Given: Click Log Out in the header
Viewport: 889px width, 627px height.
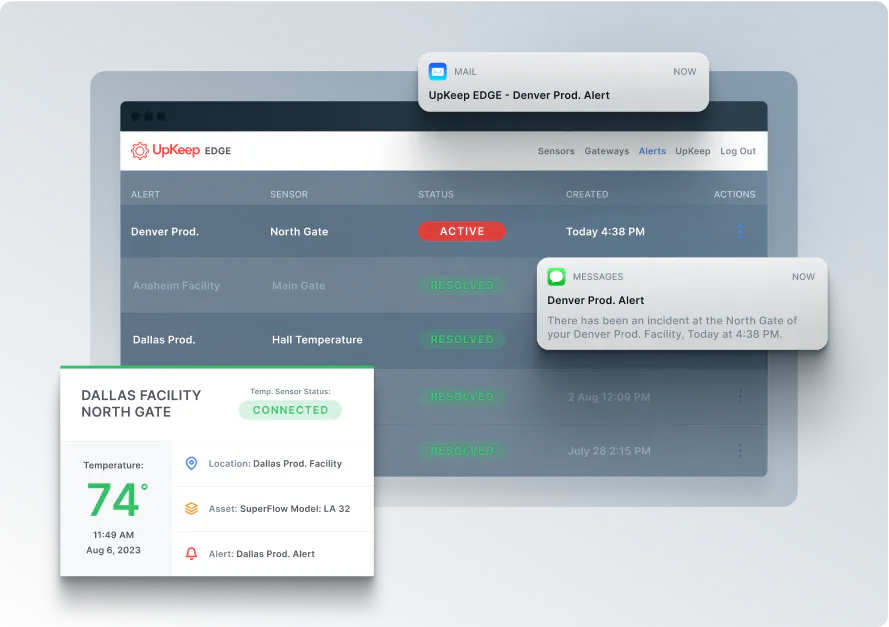Looking at the screenshot, I should pos(738,151).
